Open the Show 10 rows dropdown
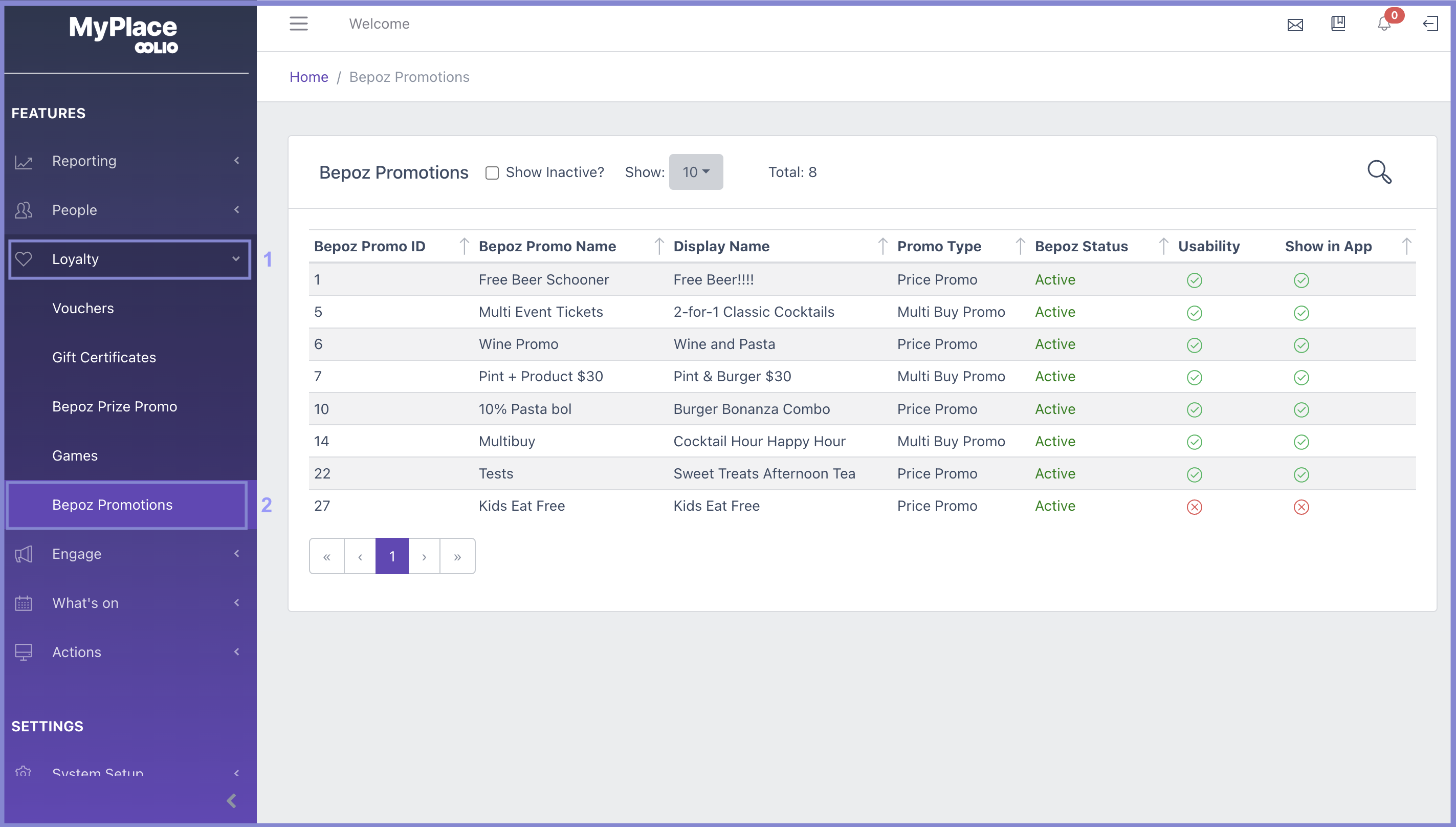The image size is (1456, 827). point(695,172)
